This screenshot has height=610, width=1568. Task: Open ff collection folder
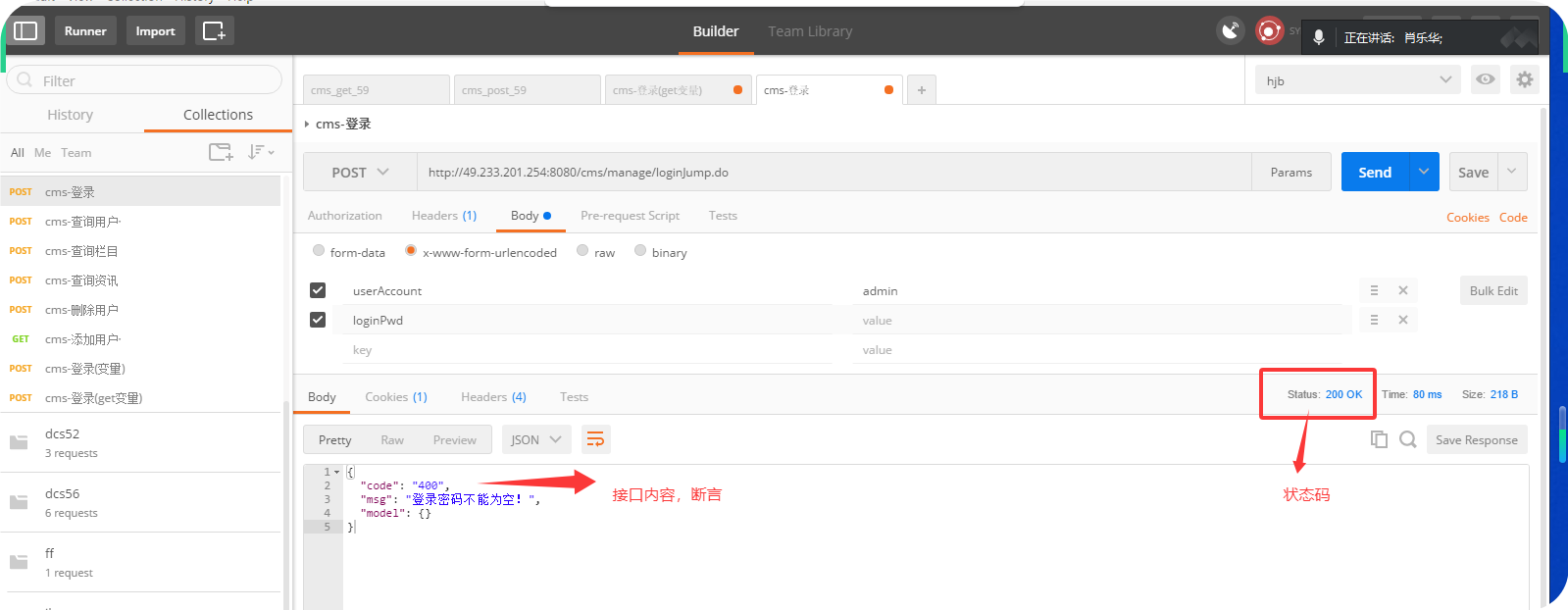coord(141,562)
